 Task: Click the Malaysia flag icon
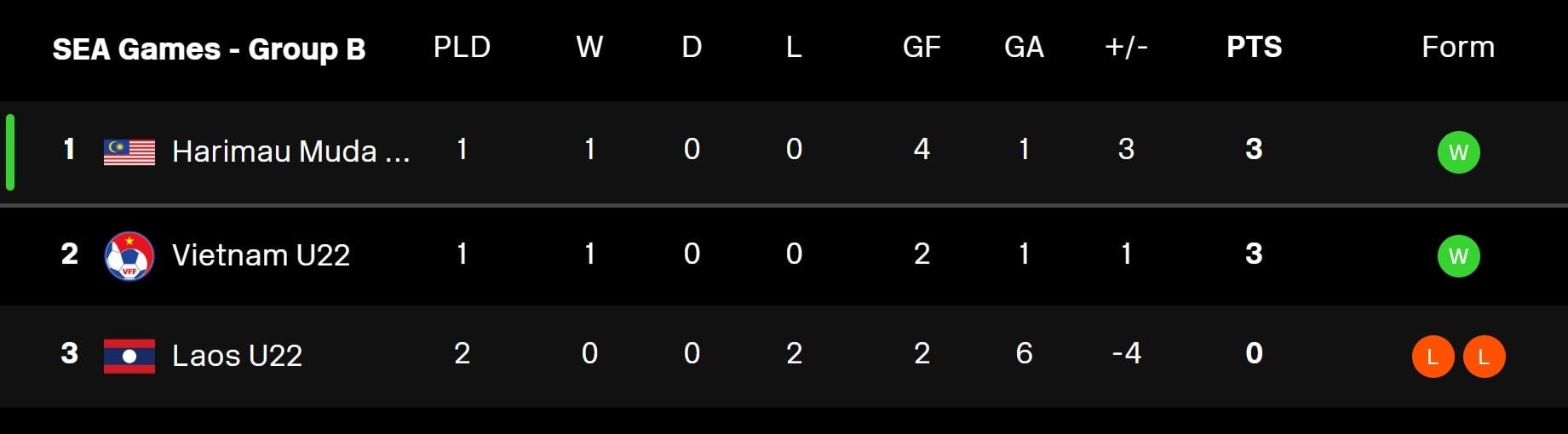pyautogui.click(x=129, y=151)
